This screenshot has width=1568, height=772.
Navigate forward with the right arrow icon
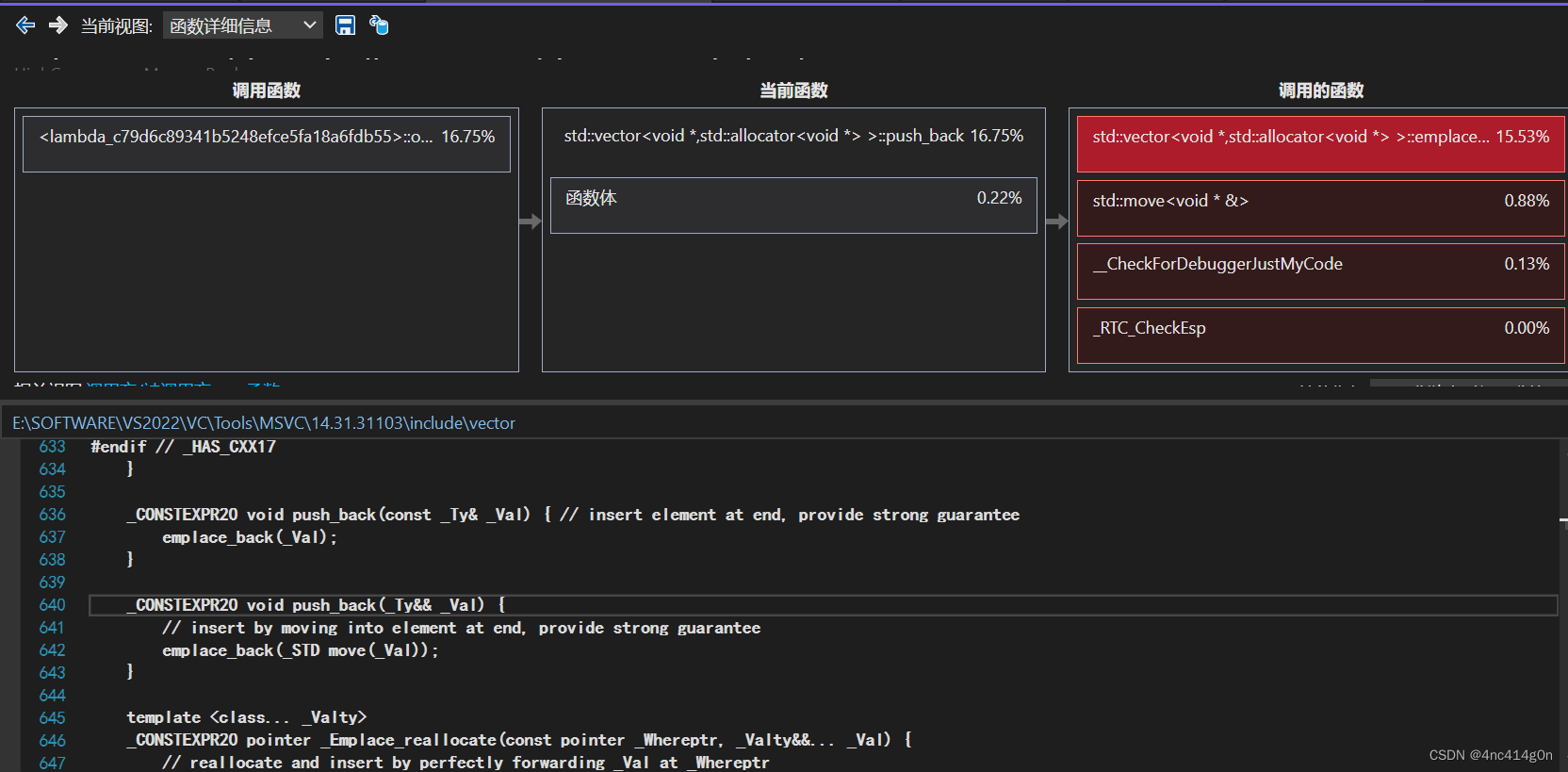click(58, 25)
